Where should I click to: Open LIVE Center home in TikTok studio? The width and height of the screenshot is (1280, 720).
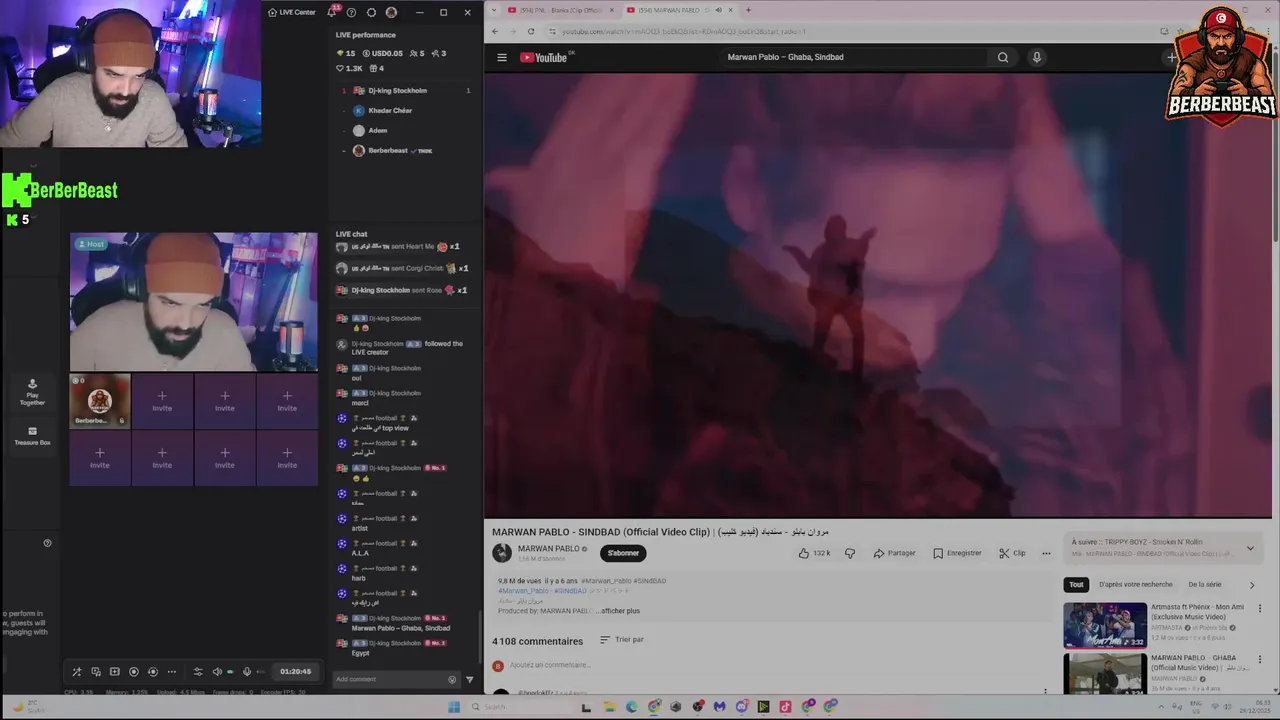(291, 12)
